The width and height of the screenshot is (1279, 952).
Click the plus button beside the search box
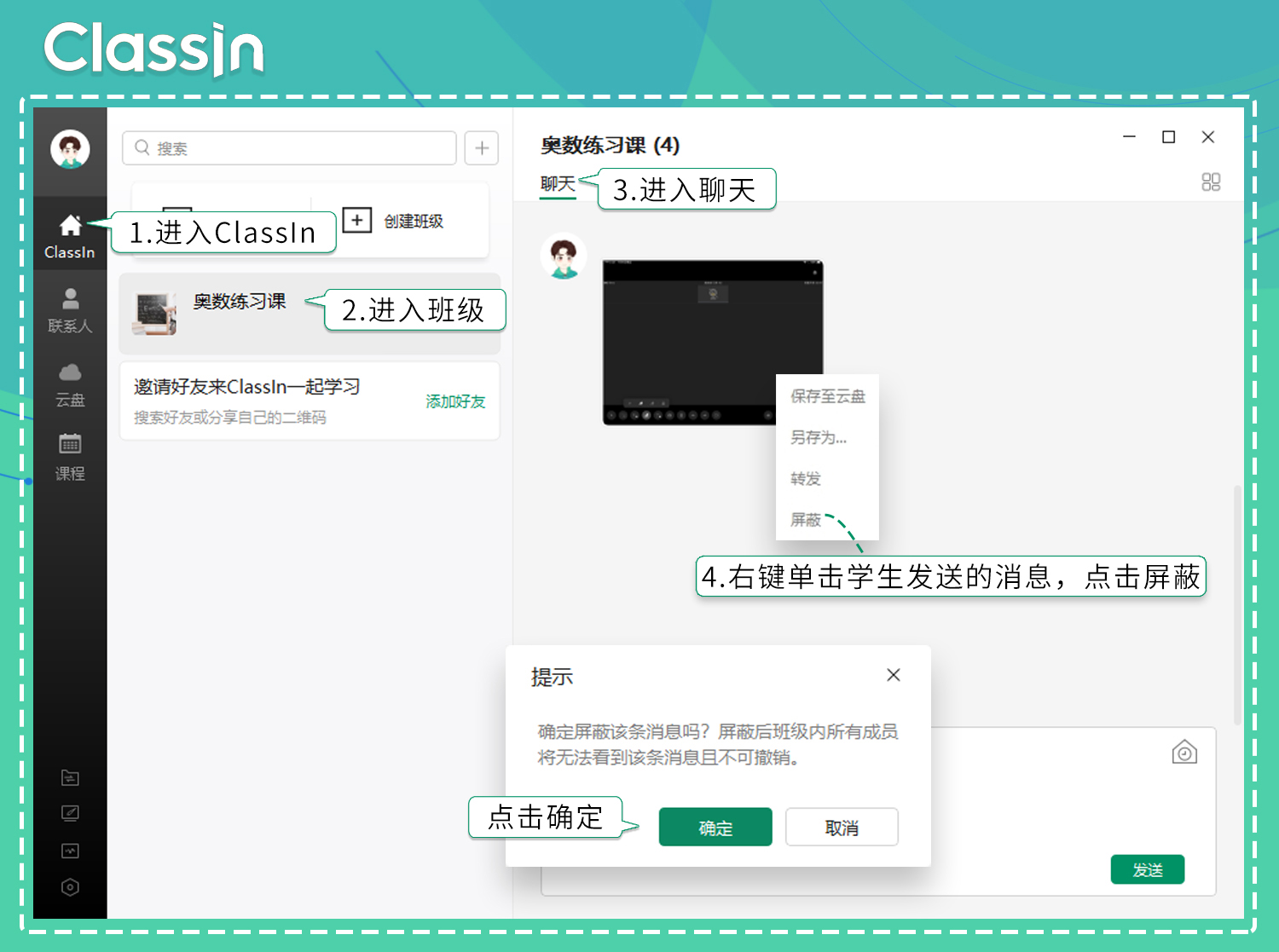pos(482,147)
